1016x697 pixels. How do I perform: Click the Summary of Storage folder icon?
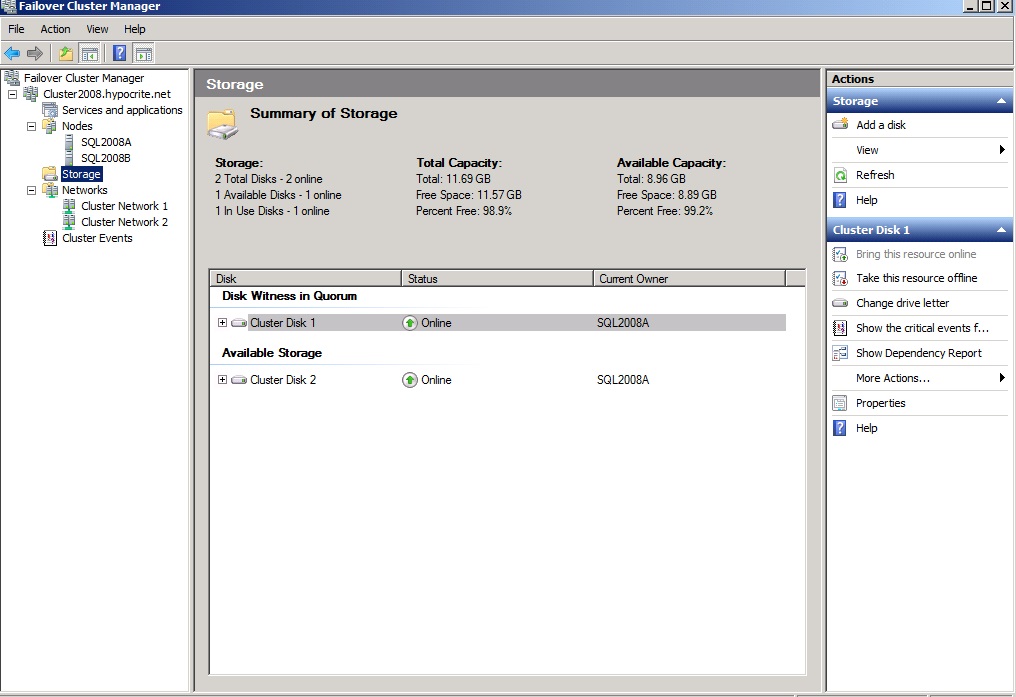coord(222,124)
